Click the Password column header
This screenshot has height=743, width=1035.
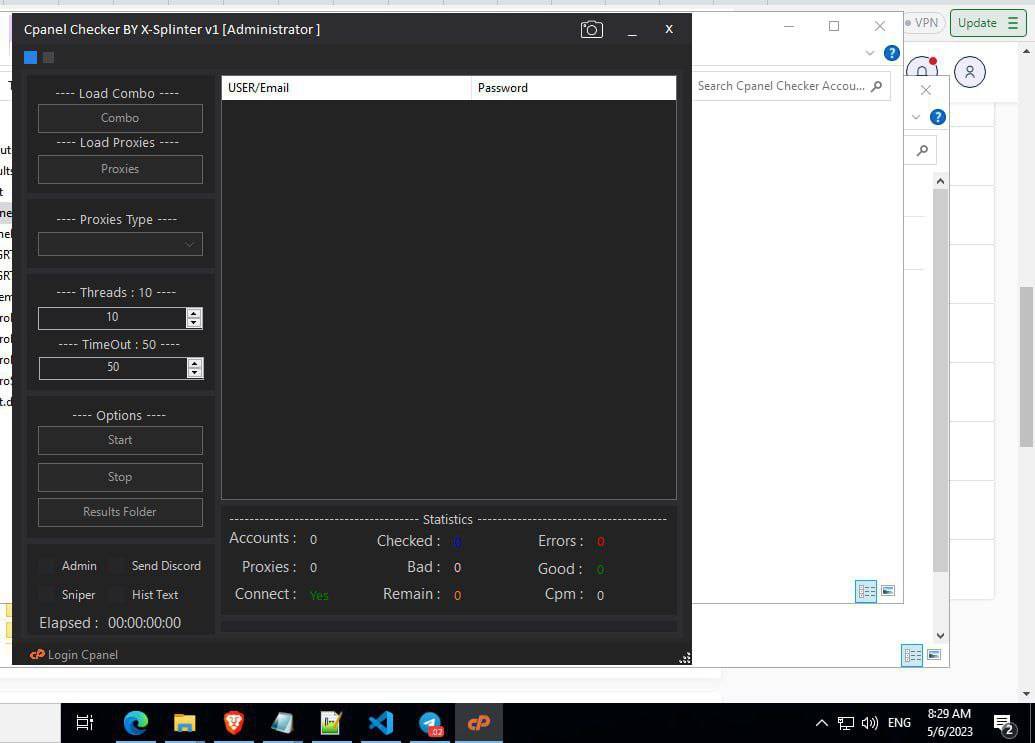pyautogui.click(x=574, y=88)
